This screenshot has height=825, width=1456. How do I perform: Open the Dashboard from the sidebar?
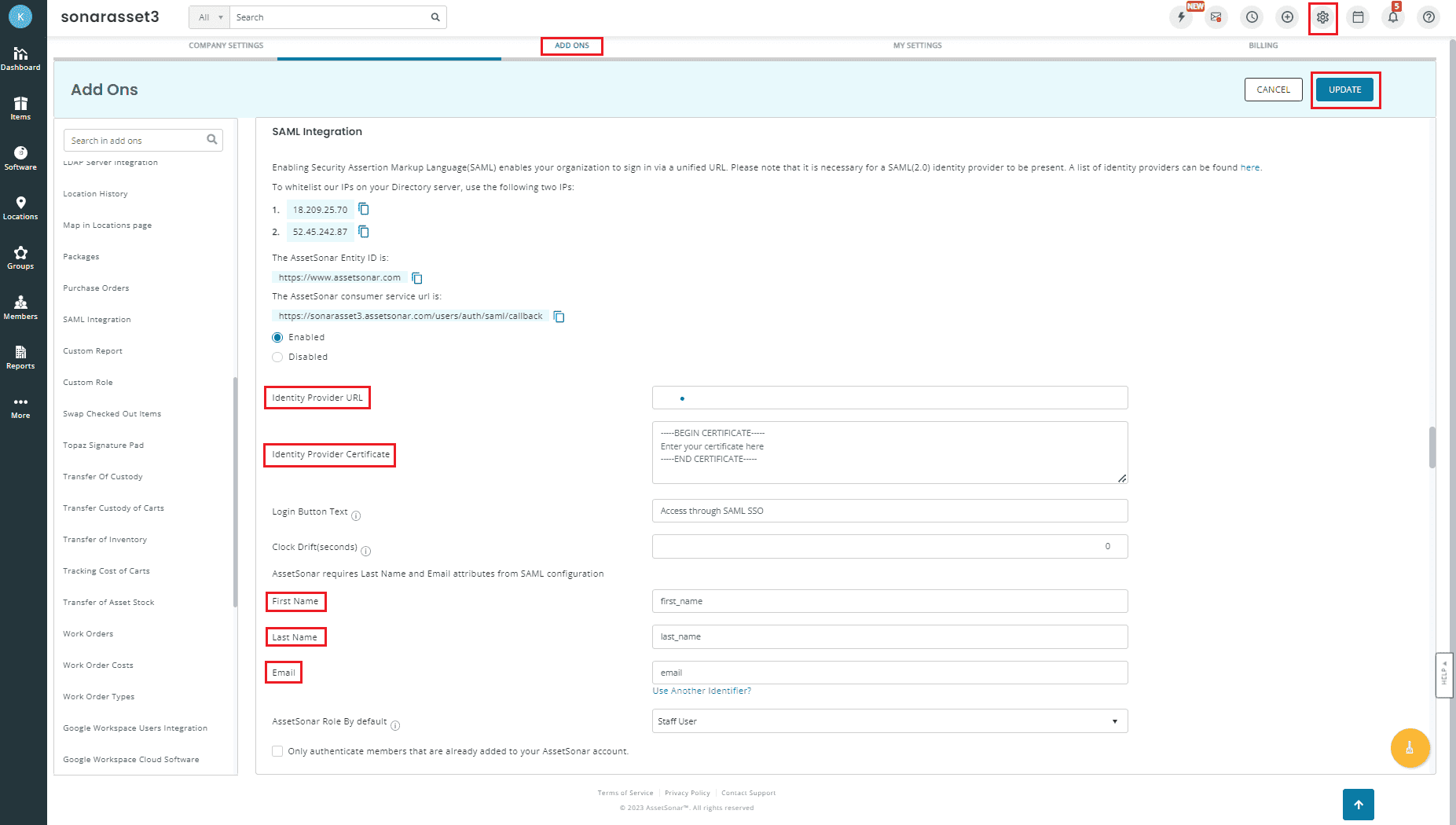tap(20, 59)
